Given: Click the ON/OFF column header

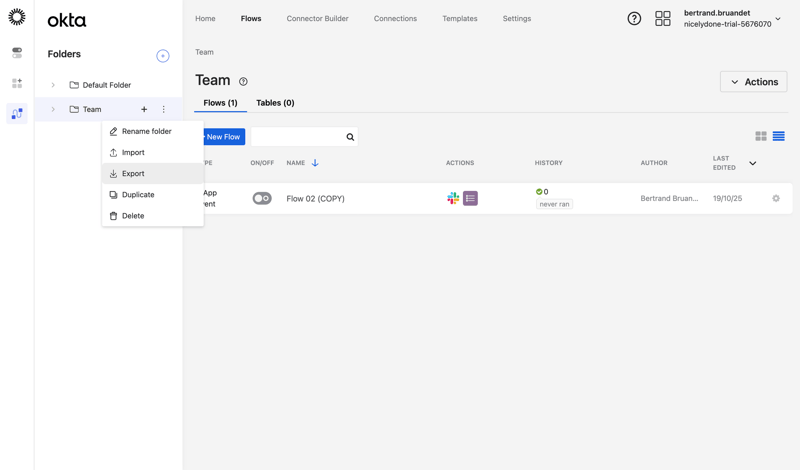Looking at the screenshot, I should click(x=262, y=163).
